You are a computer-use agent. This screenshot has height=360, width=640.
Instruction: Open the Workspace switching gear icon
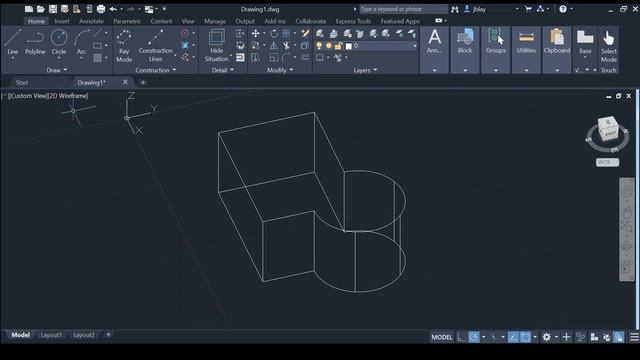click(547, 337)
